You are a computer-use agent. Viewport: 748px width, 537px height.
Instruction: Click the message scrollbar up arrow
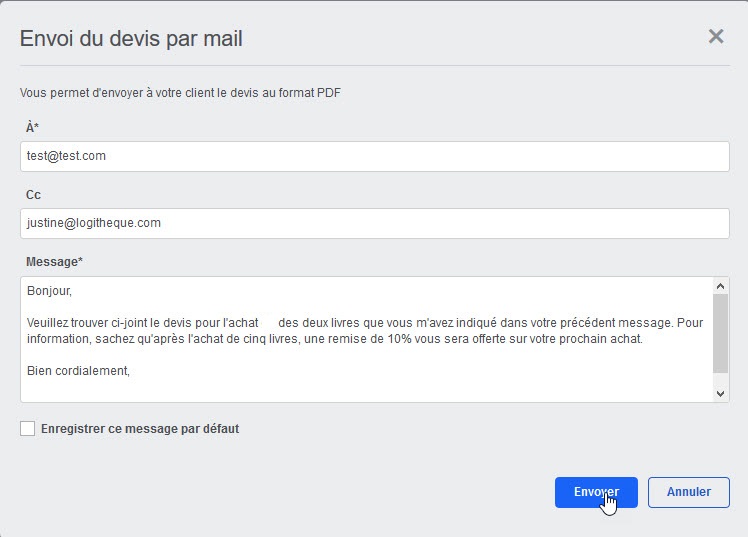(721, 285)
